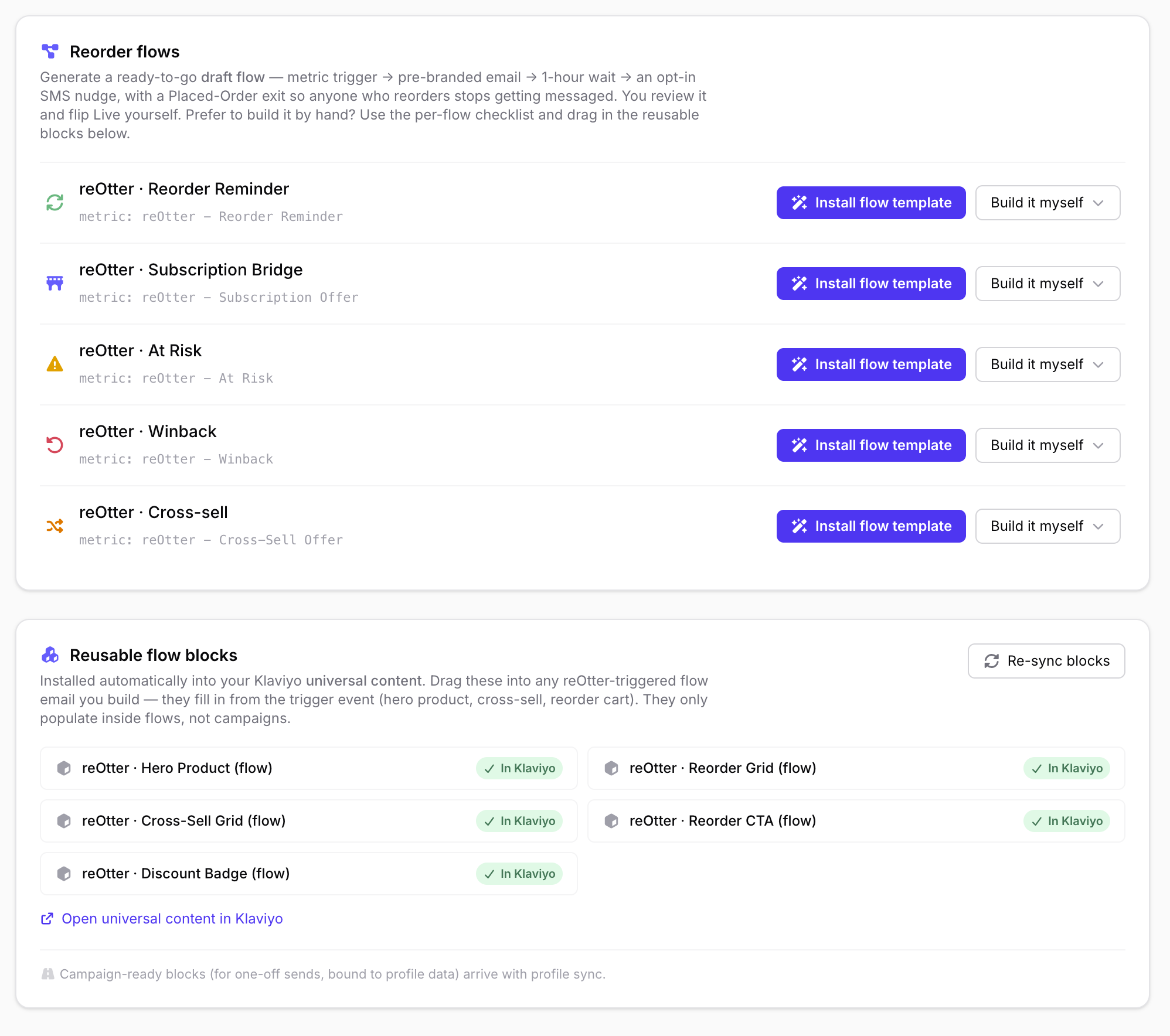The width and height of the screenshot is (1170, 1036).
Task: Install flow template for Cross-sell
Action: [x=871, y=526]
